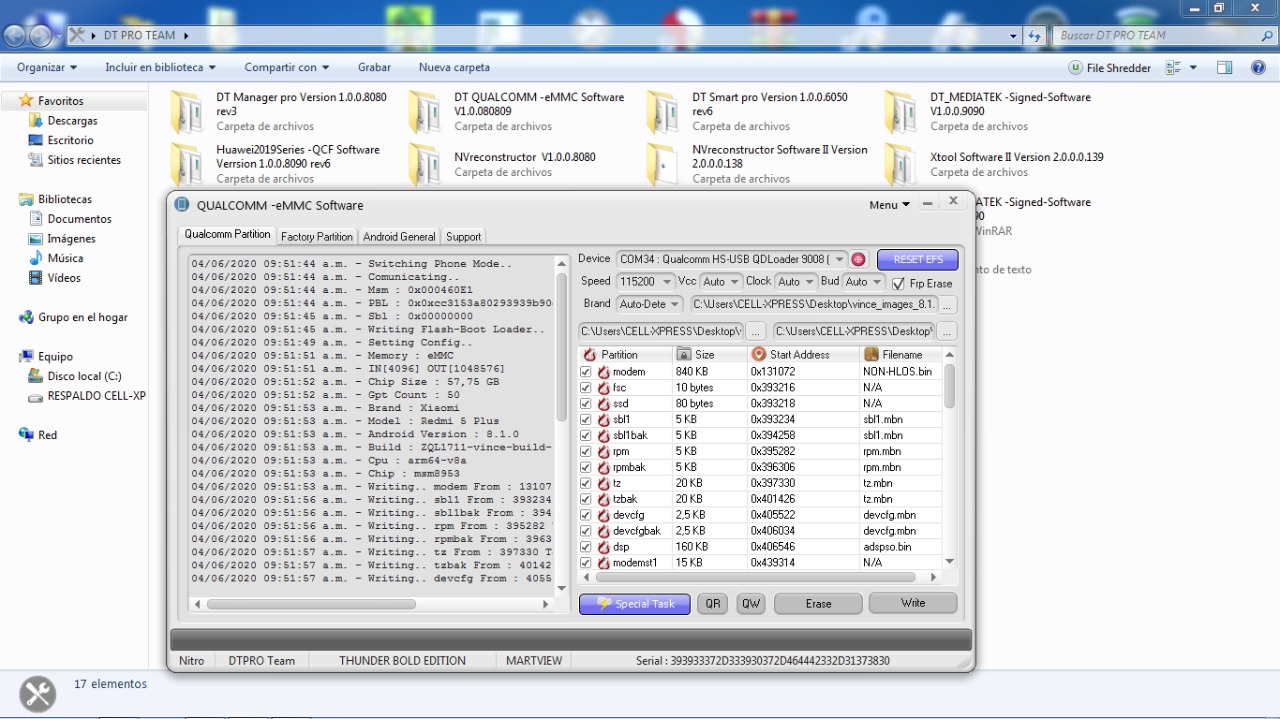This screenshot has height=719, width=1280.
Task: Uncheck the devcfgbak partition checkbox
Action: (x=586, y=532)
